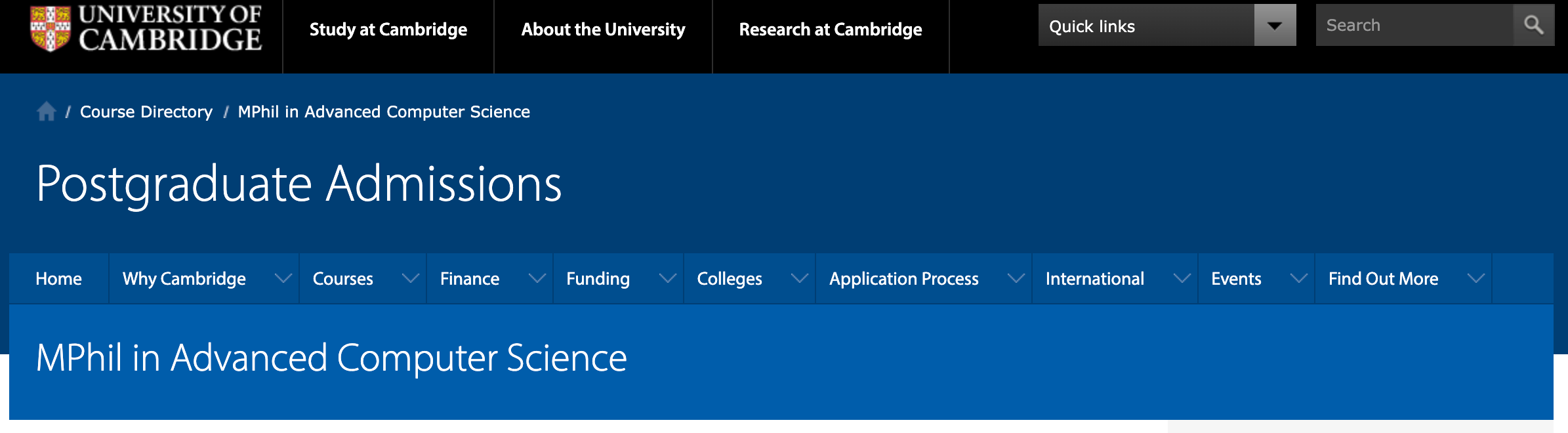
Task: Open About the University menu
Action: [x=603, y=30]
